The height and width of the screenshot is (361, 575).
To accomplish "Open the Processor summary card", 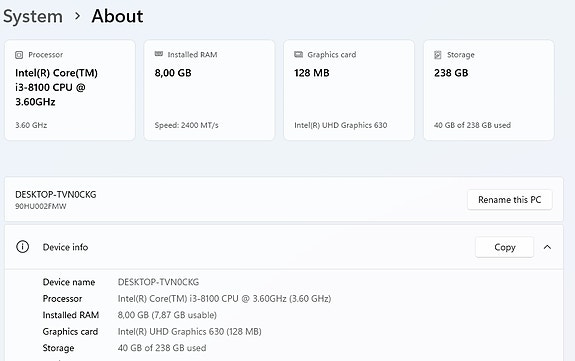I will pyautogui.click(x=70, y=90).
